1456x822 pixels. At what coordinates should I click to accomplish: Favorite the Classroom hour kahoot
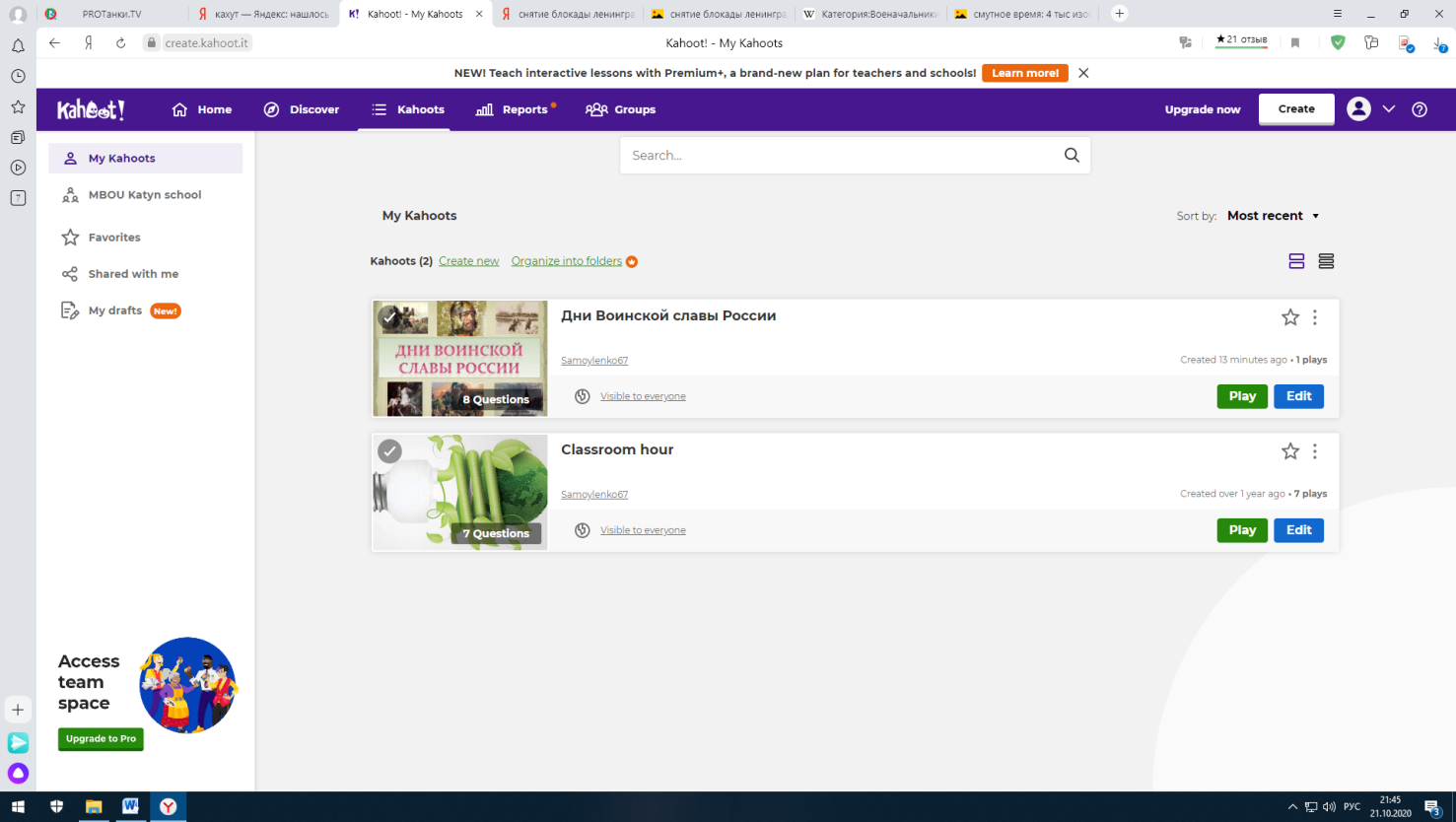tap(1289, 451)
